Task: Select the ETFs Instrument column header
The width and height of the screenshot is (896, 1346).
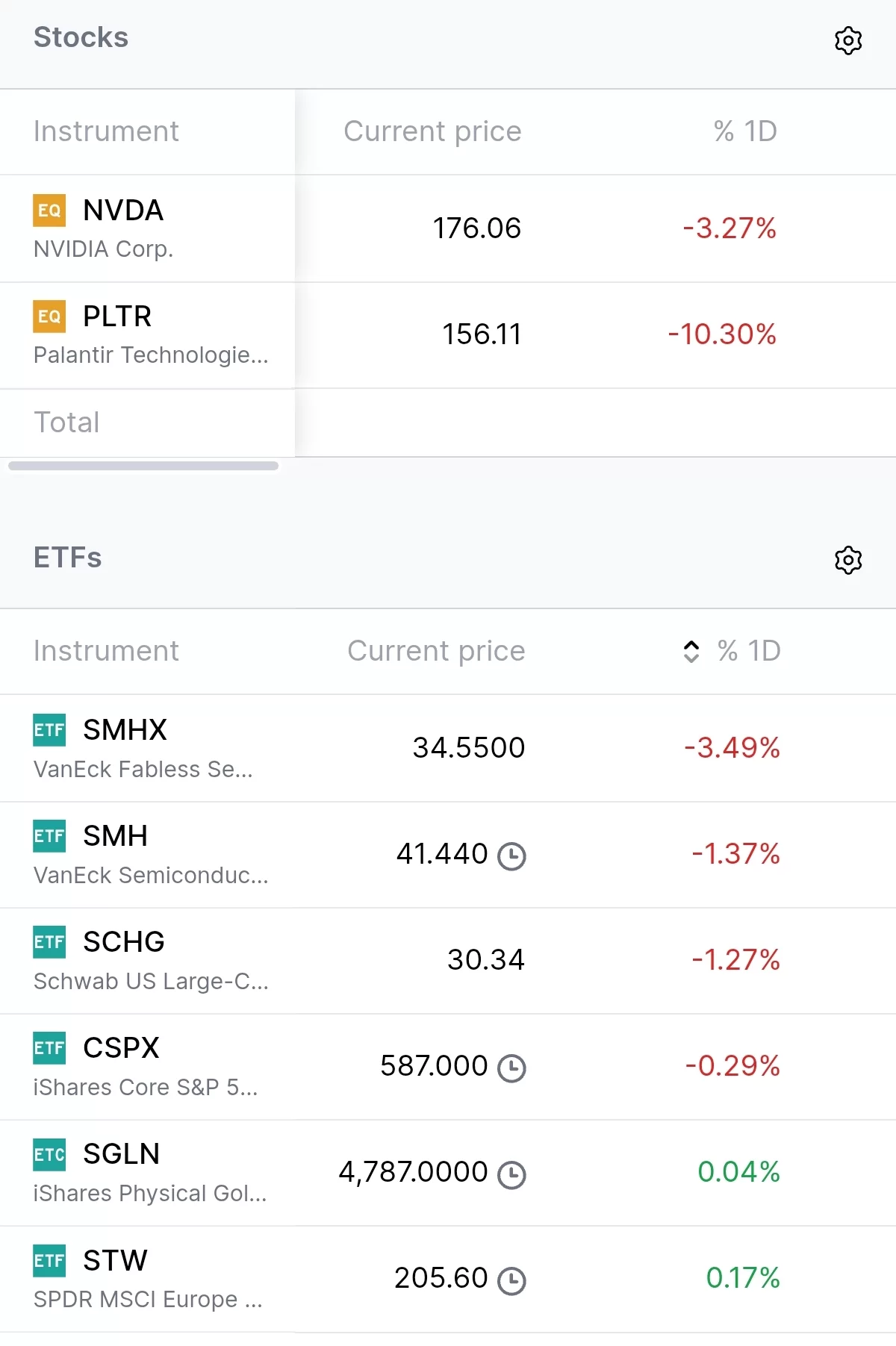Action: 106,651
